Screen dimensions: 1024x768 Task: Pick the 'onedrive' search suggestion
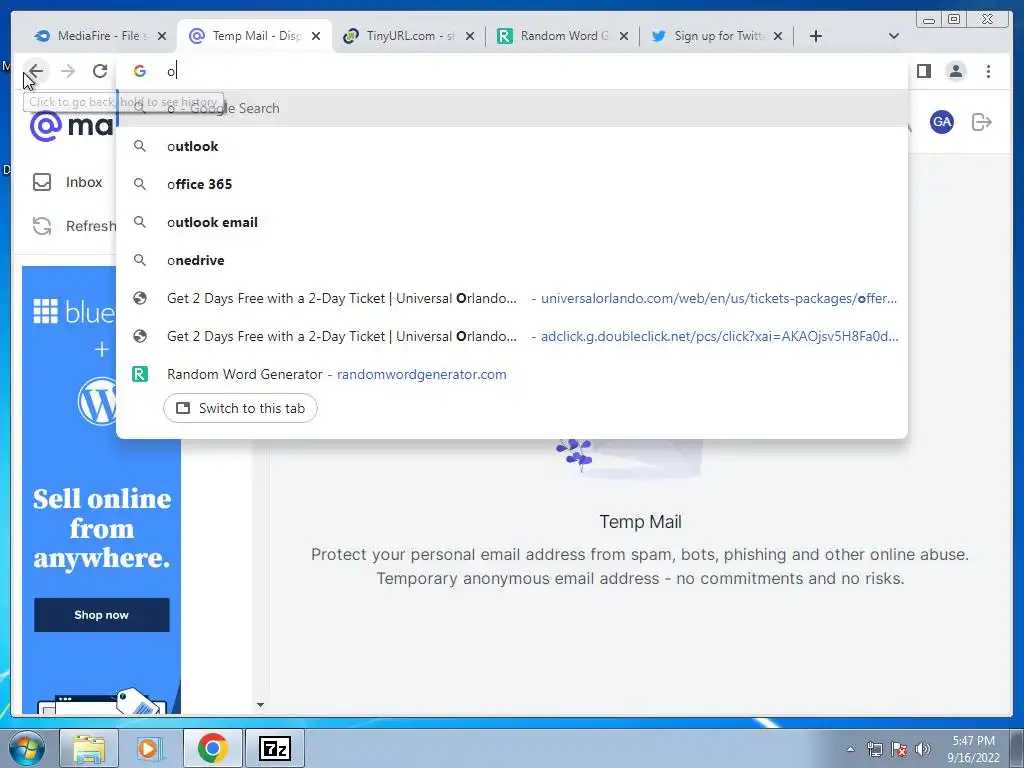pos(511,260)
